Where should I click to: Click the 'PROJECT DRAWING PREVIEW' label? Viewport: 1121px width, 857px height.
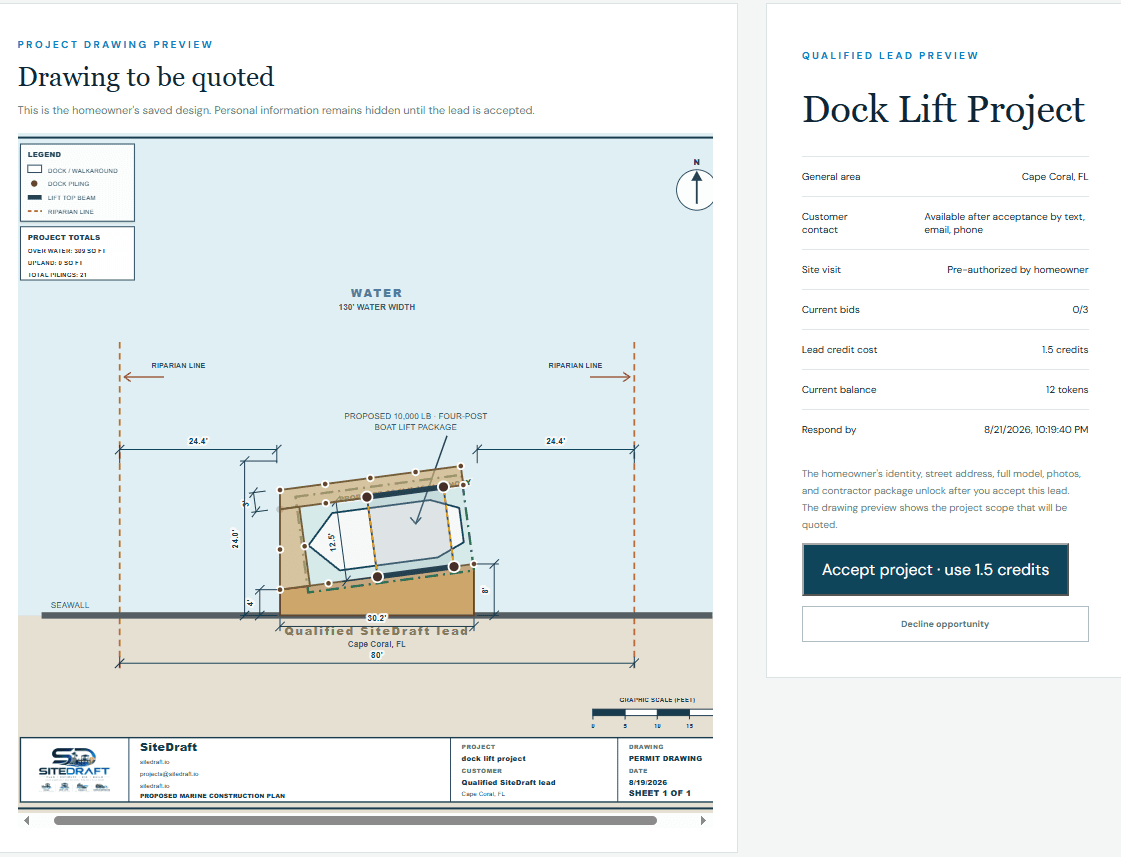coord(115,44)
